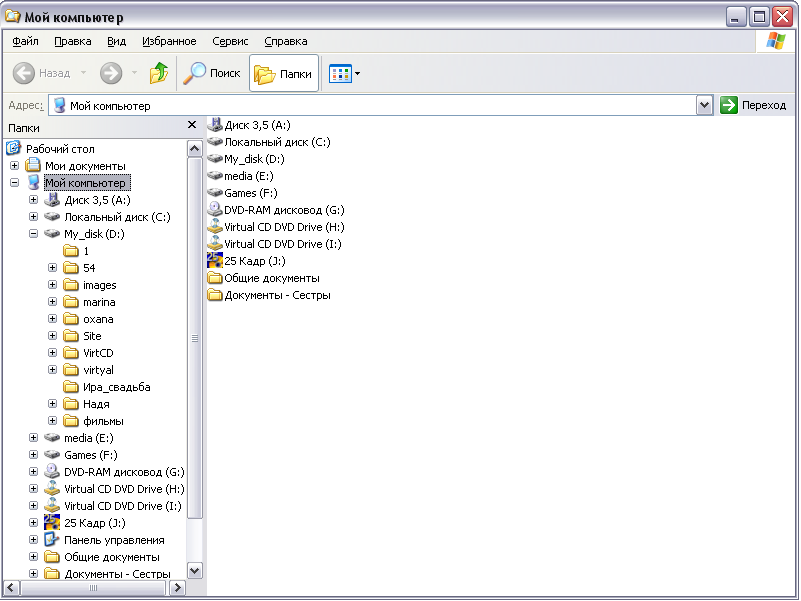The width and height of the screenshot is (801, 601).
Task: Click the Переход go button
Action: [753, 105]
